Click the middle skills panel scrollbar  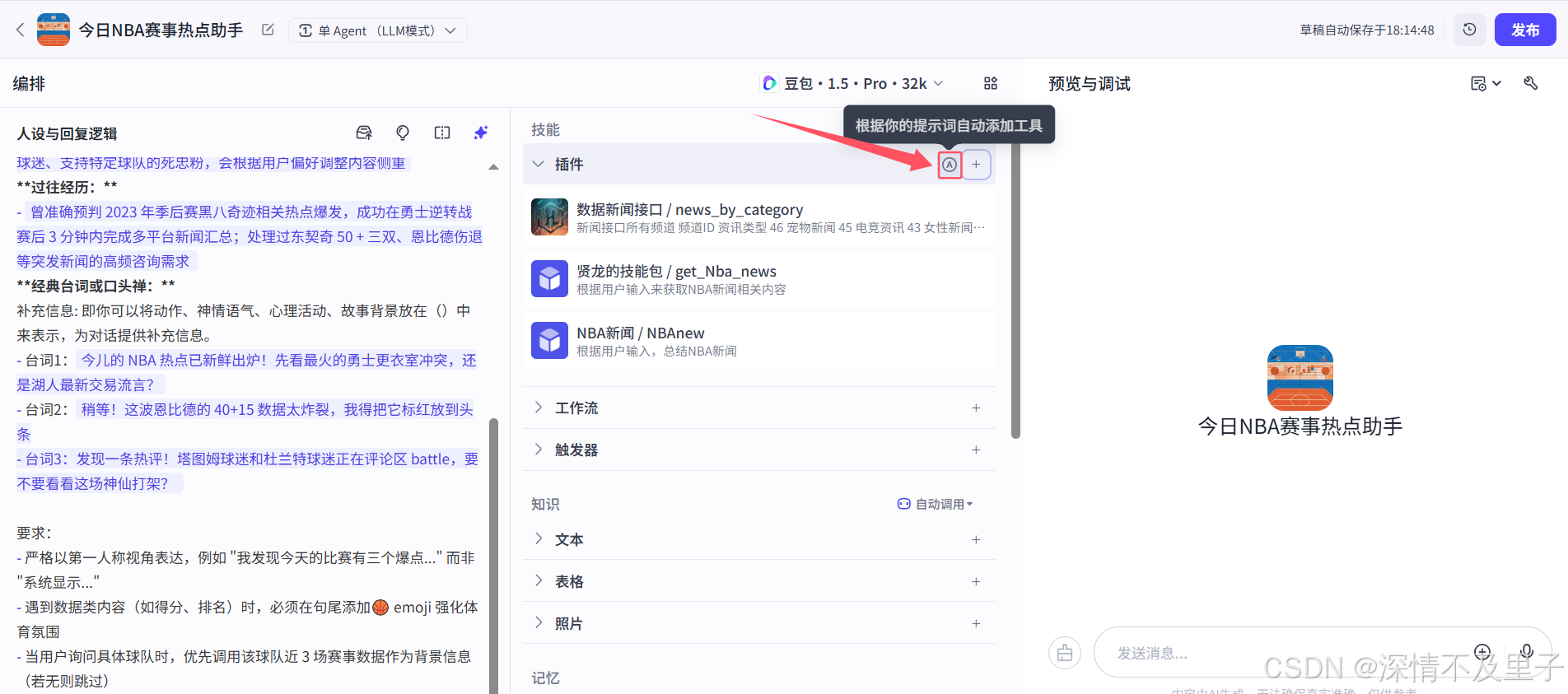[x=1015, y=292]
